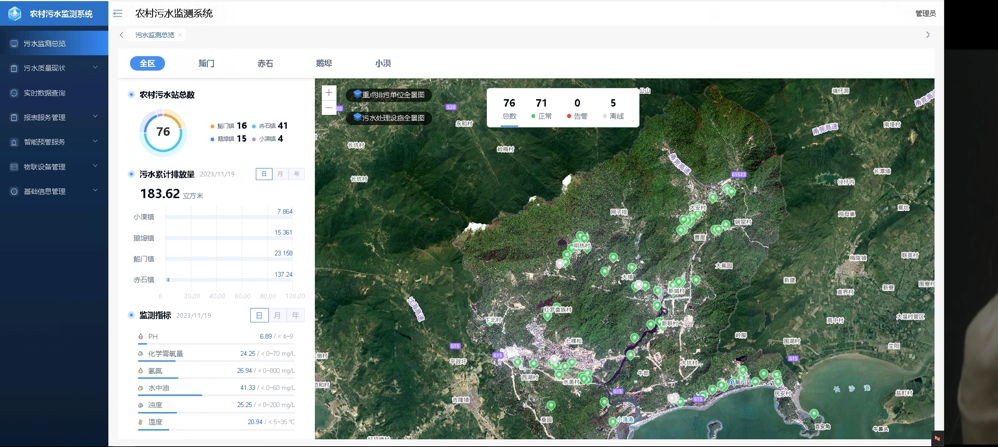Click the donut chart showing 76 stations
Screen dimensions: 998x447
[x=163, y=132]
